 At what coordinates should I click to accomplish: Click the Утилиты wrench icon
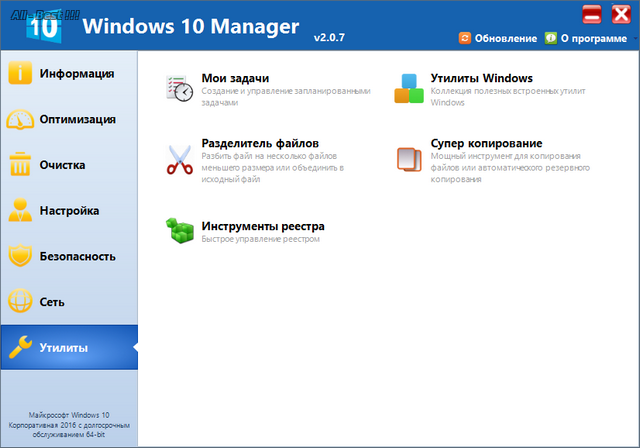pyautogui.click(x=20, y=347)
